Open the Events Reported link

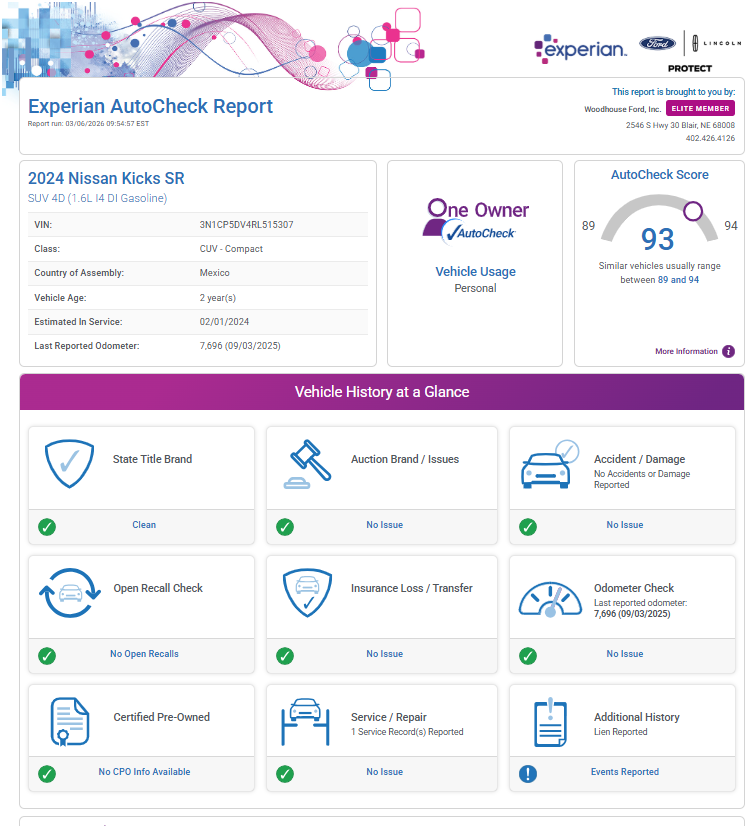click(624, 772)
